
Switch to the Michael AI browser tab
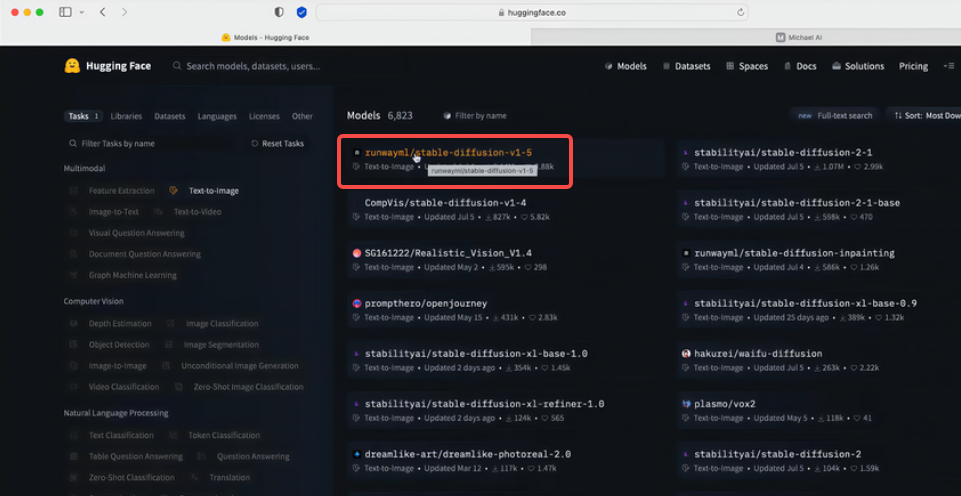pos(799,37)
